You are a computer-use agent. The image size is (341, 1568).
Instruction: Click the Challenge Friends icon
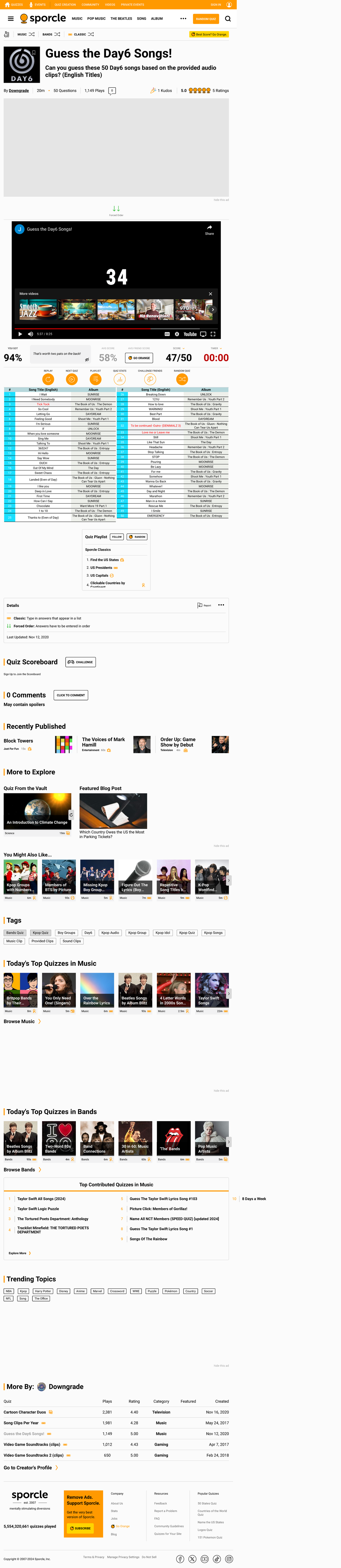point(150,379)
